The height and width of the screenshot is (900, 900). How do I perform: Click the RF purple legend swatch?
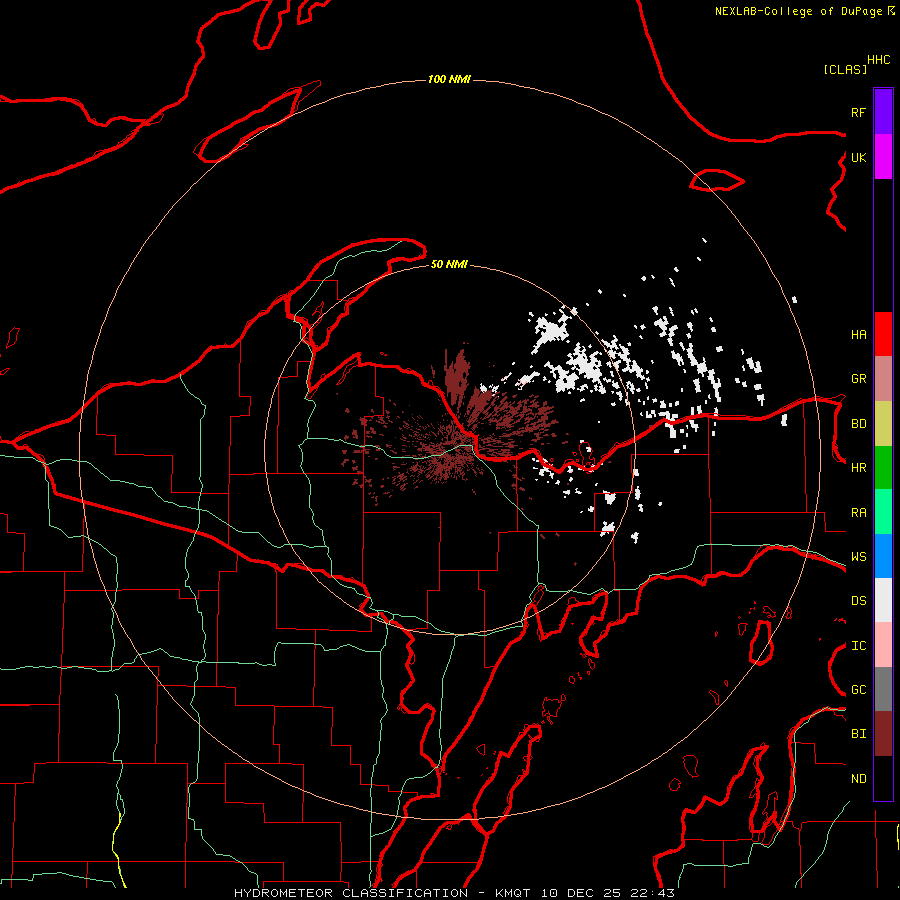coord(883,112)
